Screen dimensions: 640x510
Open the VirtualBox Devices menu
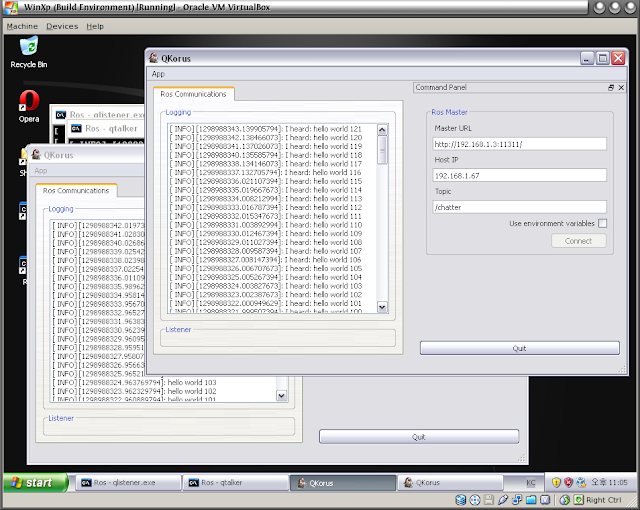[x=62, y=26]
